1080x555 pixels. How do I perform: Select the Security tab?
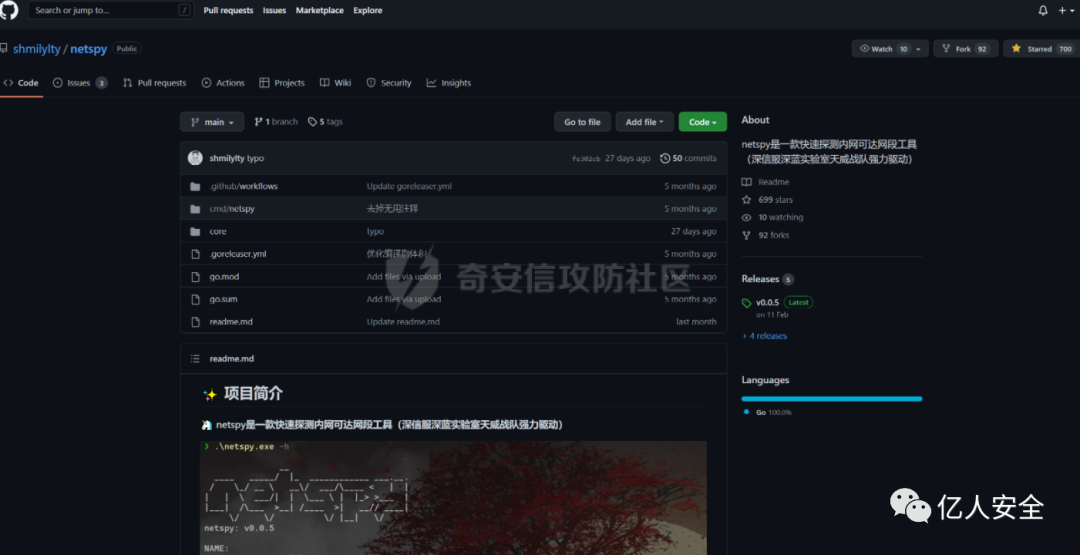coord(388,83)
